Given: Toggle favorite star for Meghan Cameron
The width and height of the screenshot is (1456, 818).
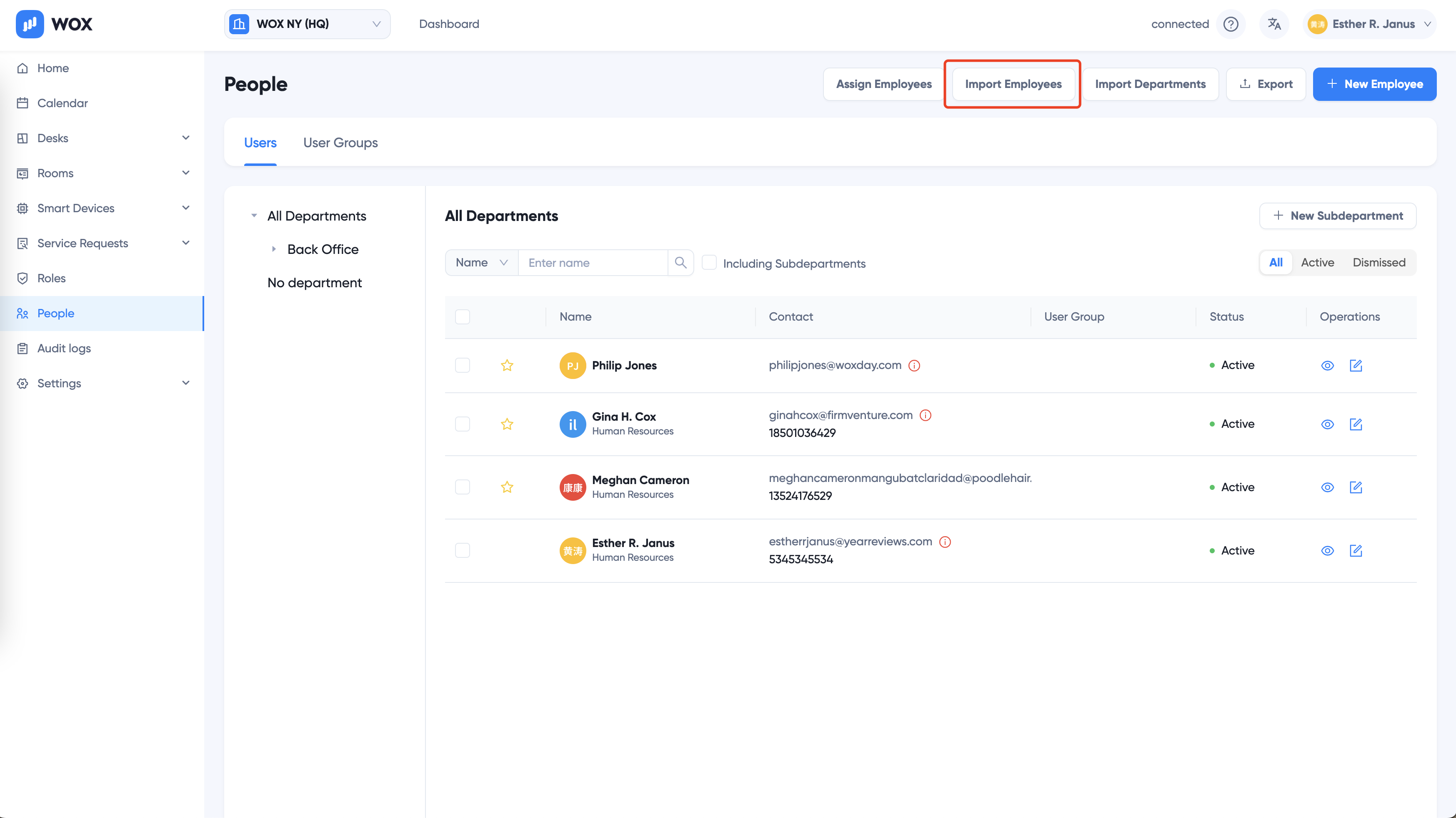Looking at the screenshot, I should [x=507, y=487].
